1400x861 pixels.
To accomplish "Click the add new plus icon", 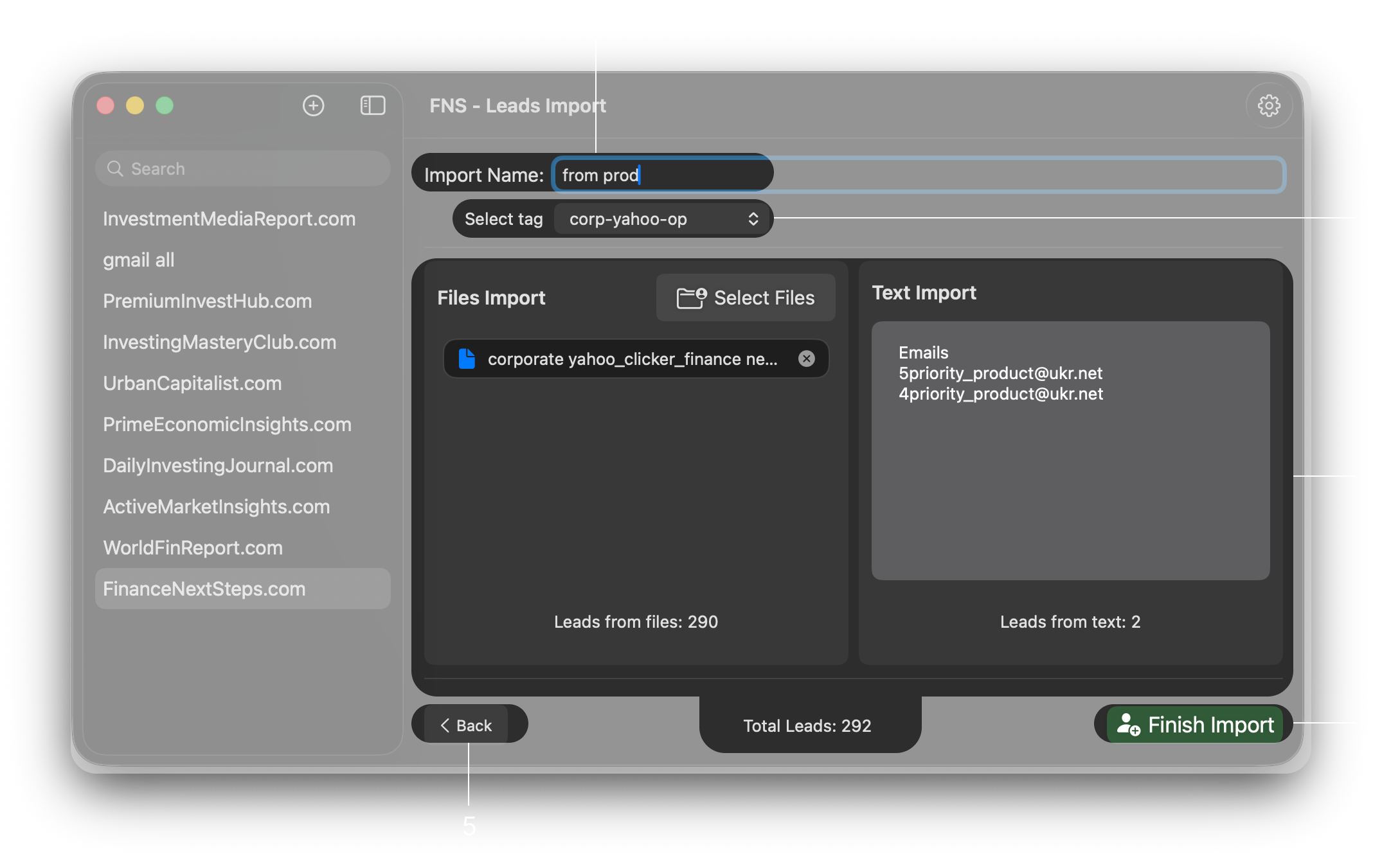I will 313,105.
